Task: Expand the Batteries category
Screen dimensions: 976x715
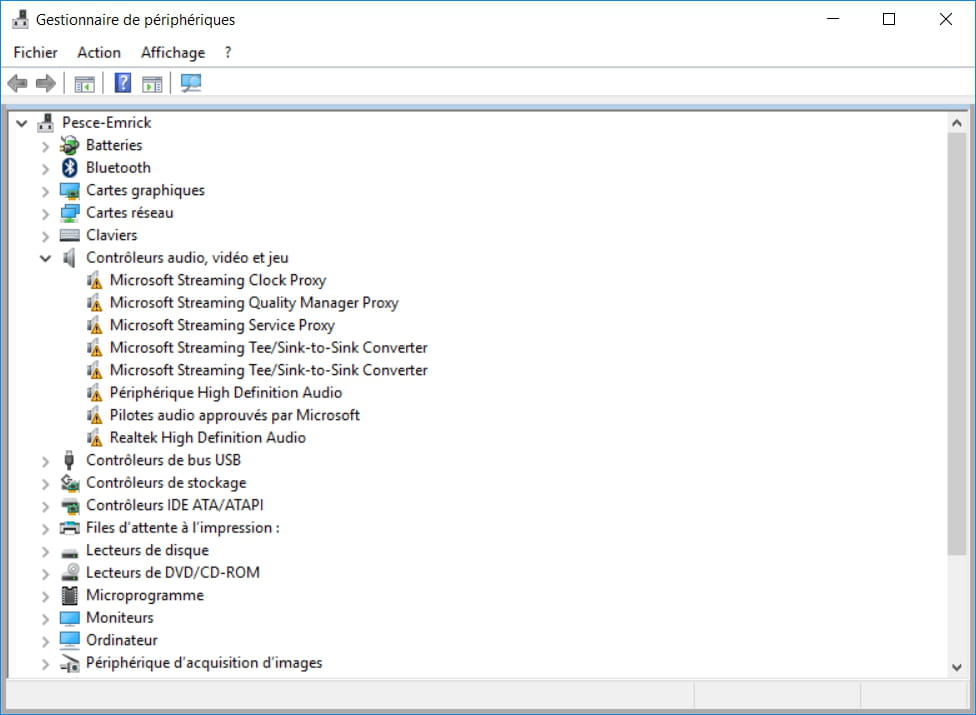Action: pyautogui.click(x=45, y=146)
